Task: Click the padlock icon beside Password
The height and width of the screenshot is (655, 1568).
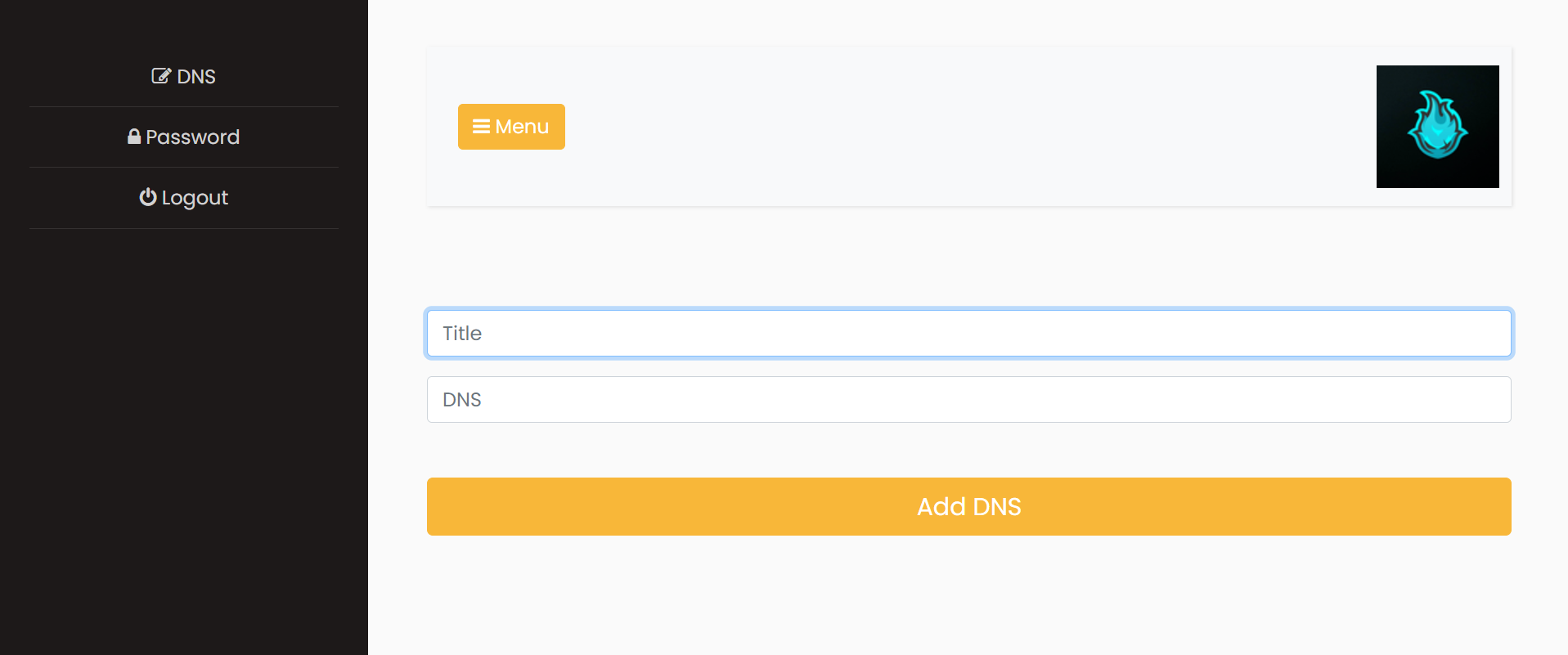Action: click(134, 137)
